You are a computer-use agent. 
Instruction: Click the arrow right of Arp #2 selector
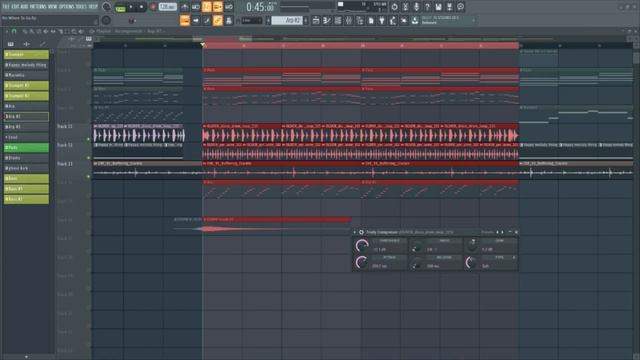[x=306, y=20]
